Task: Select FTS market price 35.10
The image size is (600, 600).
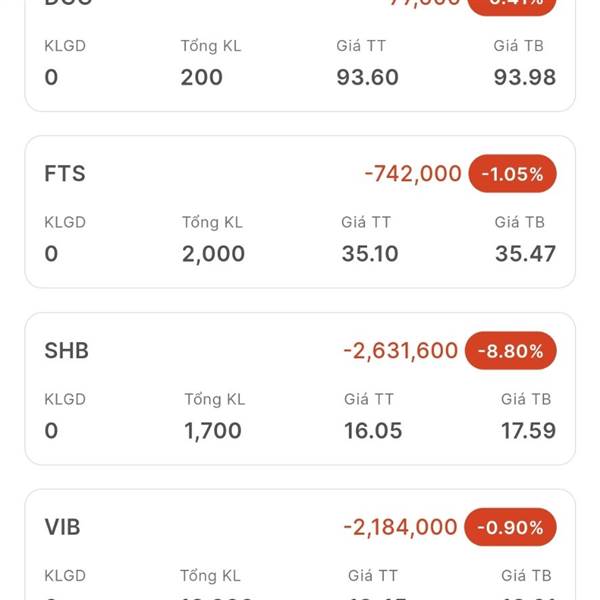Action: (x=370, y=254)
